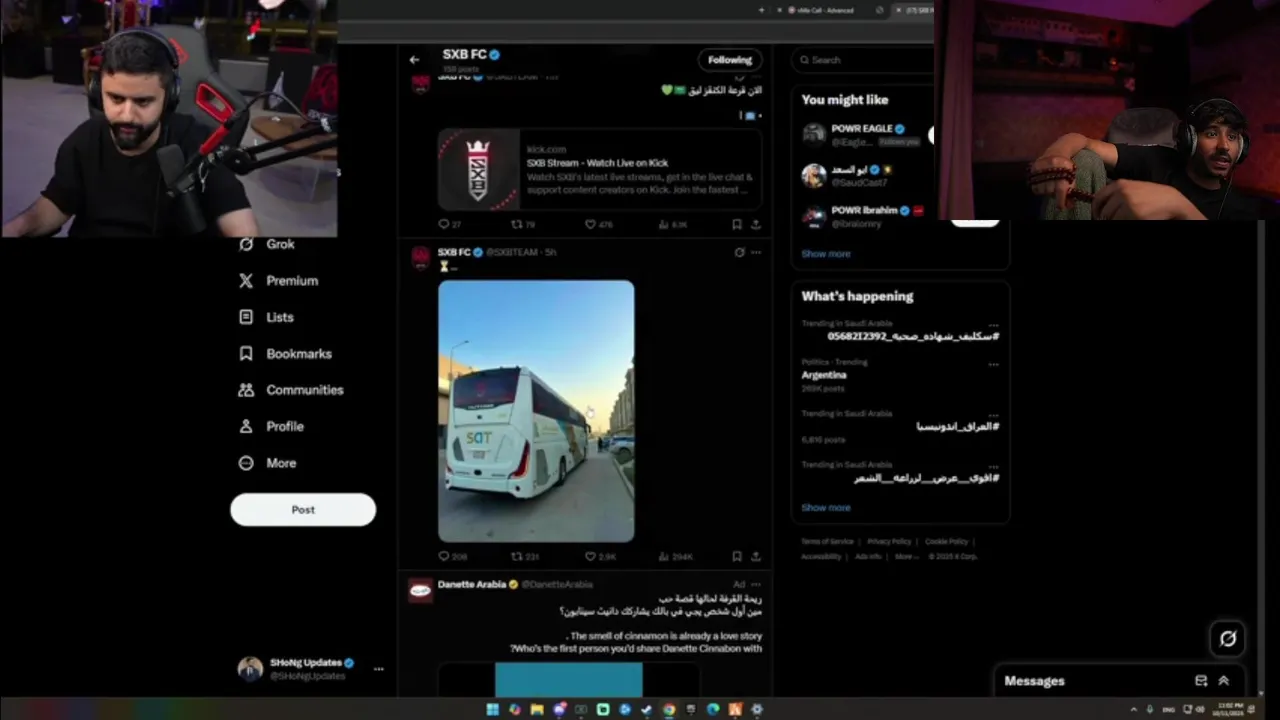Open Bookmarks in the sidebar
This screenshot has width=1280, height=720.
click(x=286, y=354)
